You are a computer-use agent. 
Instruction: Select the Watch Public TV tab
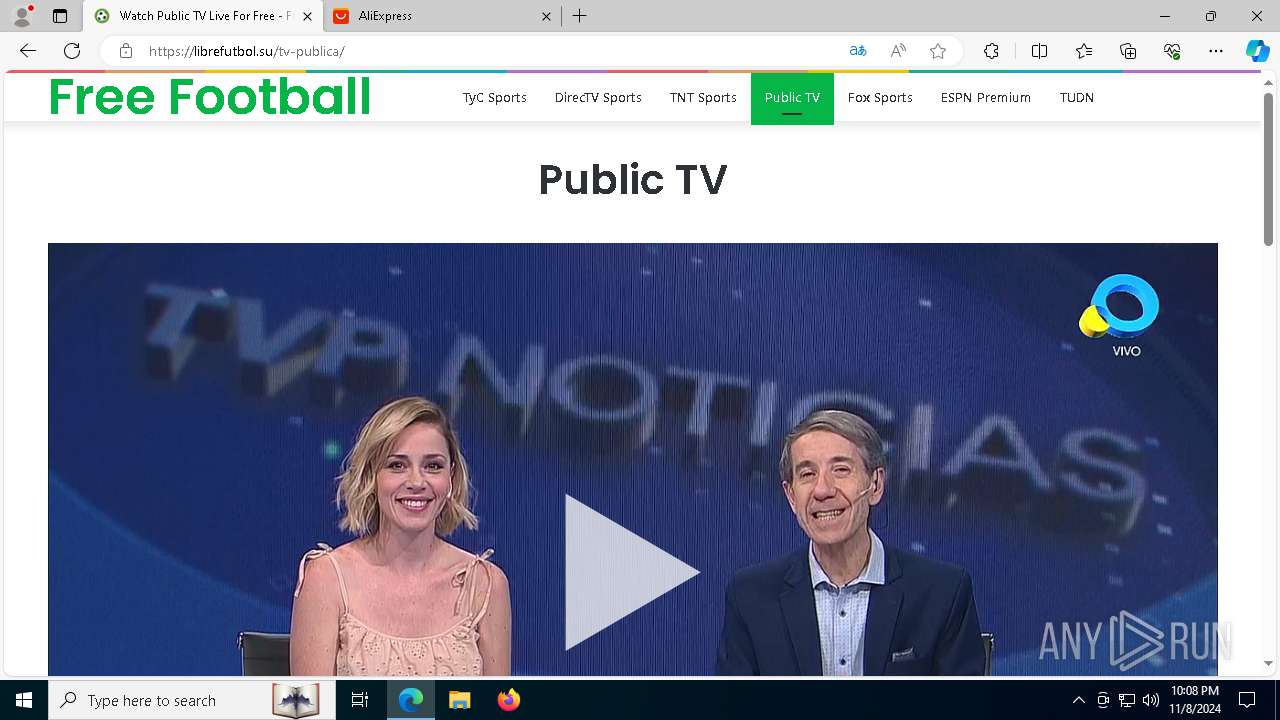click(203, 16)
